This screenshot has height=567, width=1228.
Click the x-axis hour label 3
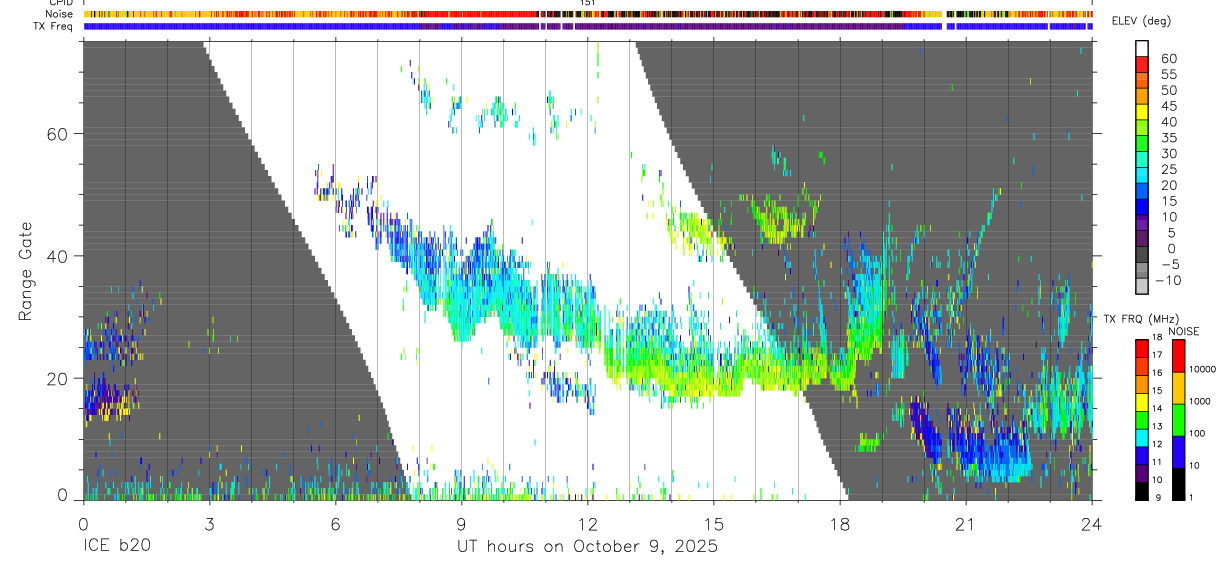point(208,523)
